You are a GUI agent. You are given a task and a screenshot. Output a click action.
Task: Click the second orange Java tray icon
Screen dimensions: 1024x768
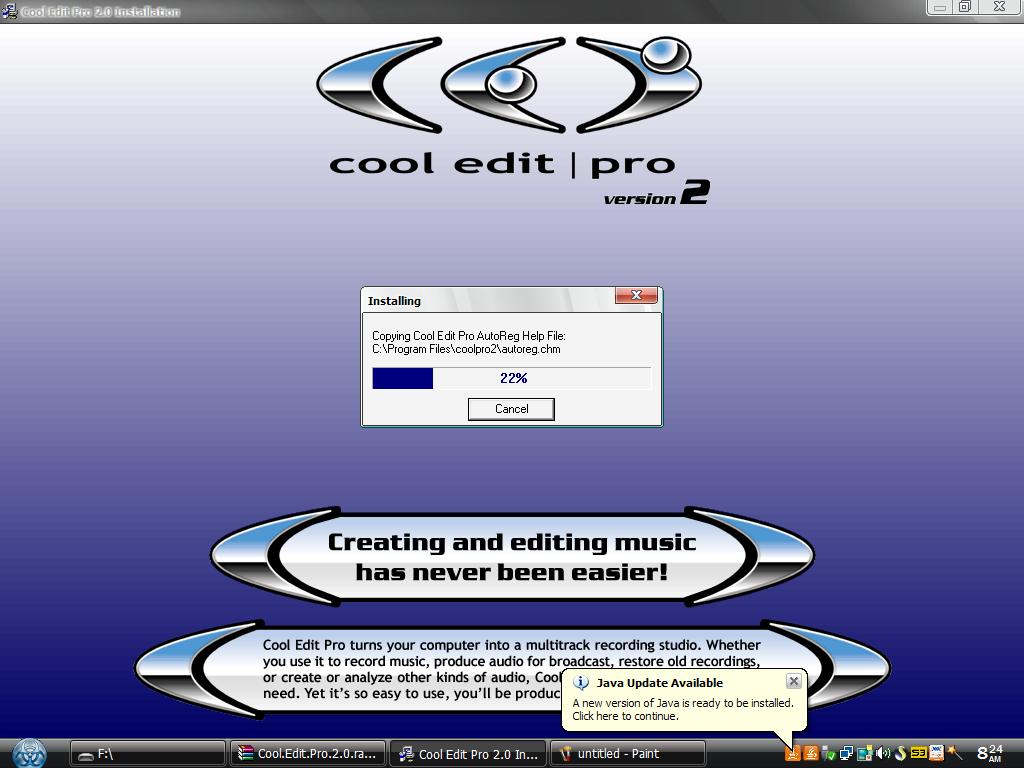pos(810,753)
